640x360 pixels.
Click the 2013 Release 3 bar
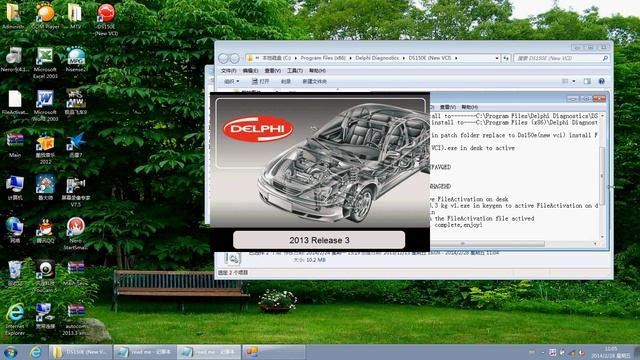[x=319, y=240]
